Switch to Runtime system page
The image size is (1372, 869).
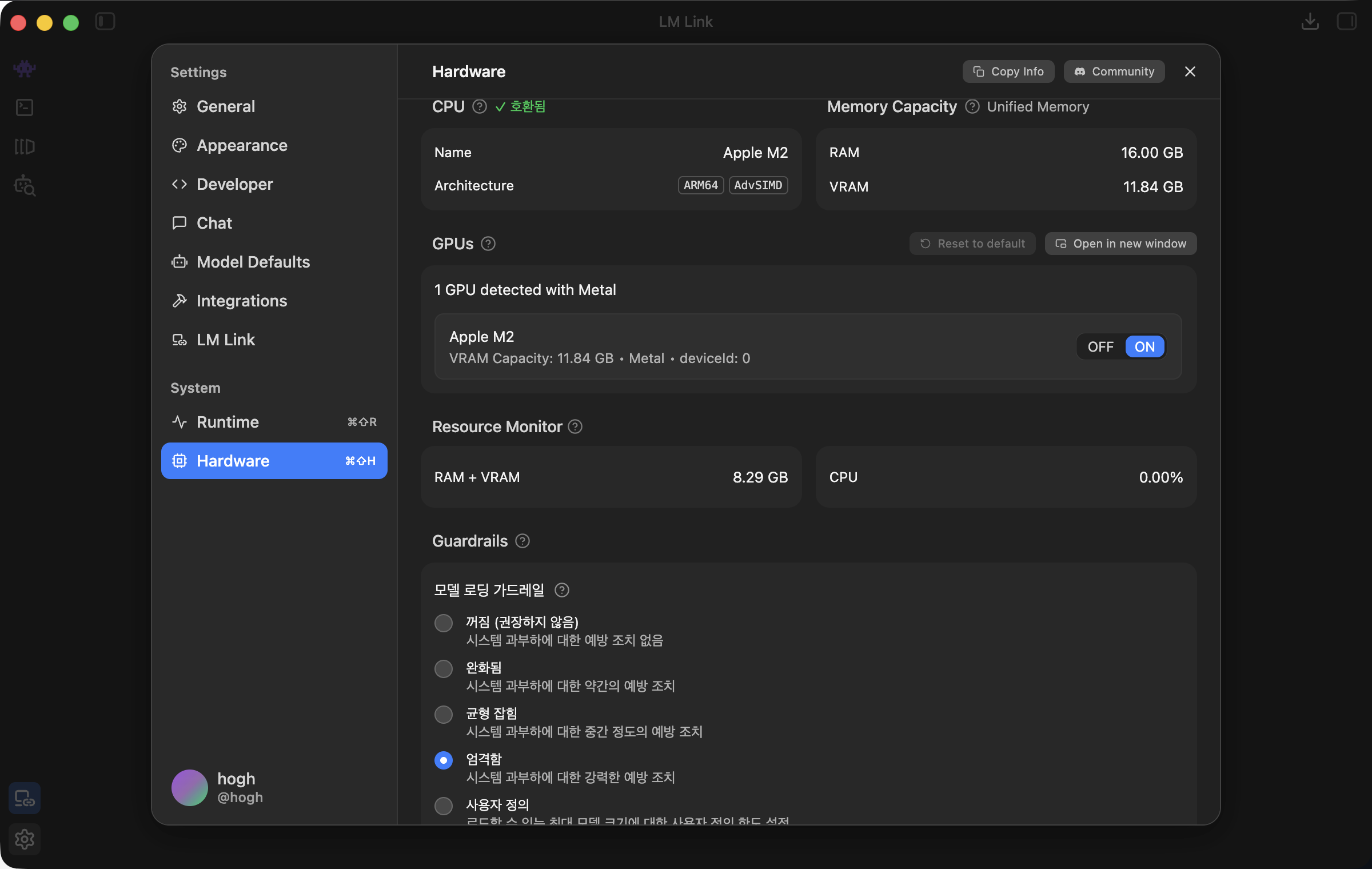pyautogui.click(x=274, y=422)
